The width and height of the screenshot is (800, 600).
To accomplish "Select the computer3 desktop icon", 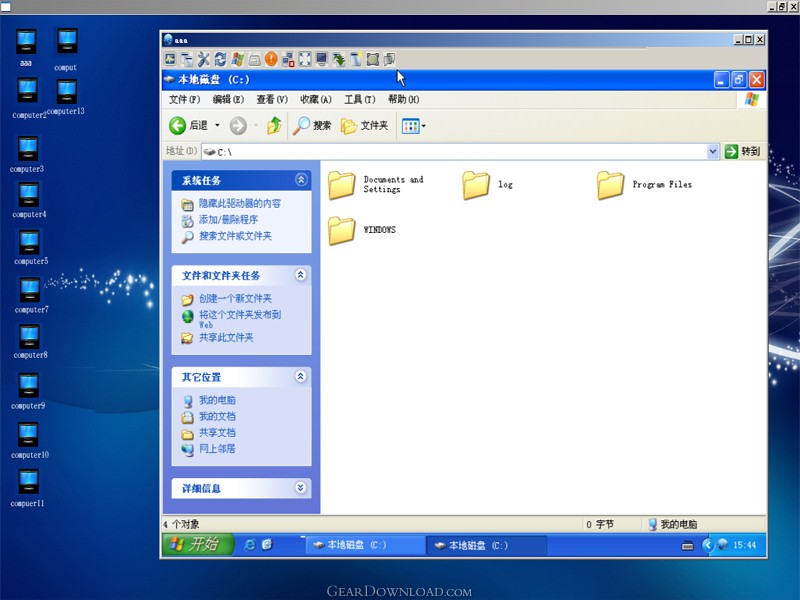I will tap(28, 155).
